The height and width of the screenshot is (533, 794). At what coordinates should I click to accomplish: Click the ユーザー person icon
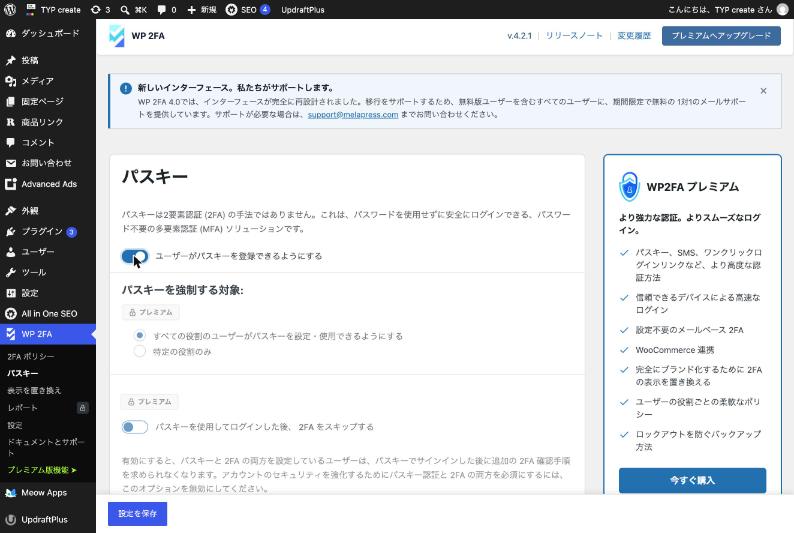pos(11,252)
